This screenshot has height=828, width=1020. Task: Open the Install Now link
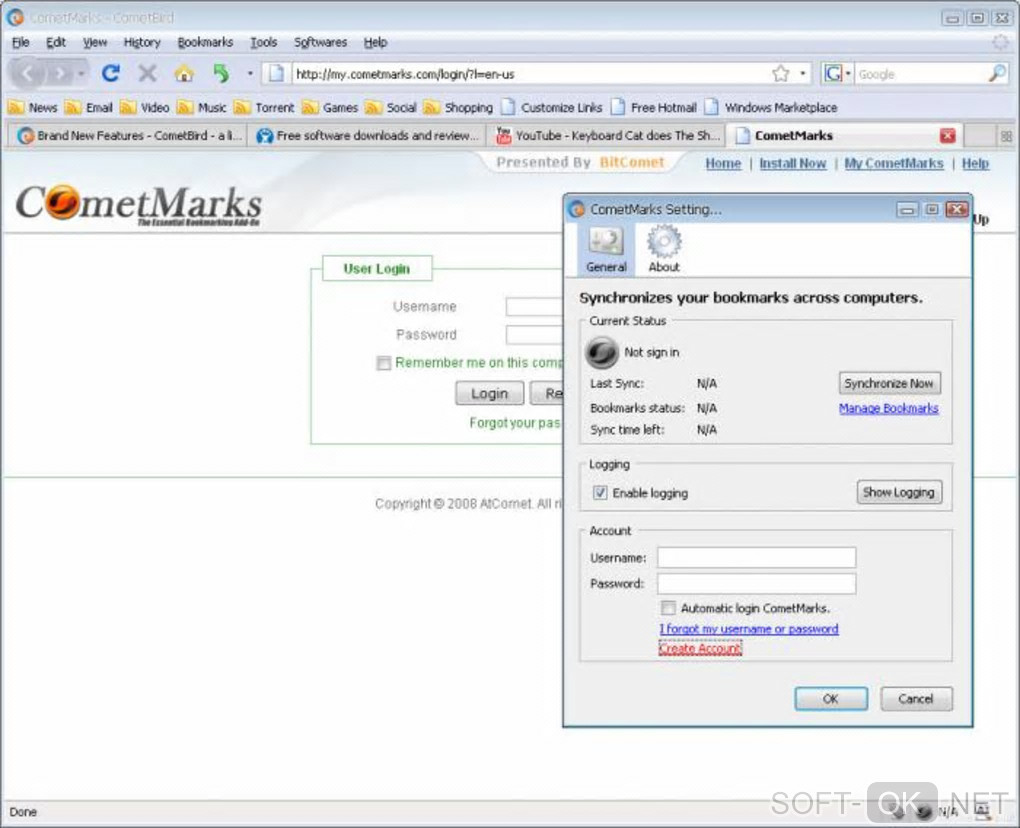792,163
